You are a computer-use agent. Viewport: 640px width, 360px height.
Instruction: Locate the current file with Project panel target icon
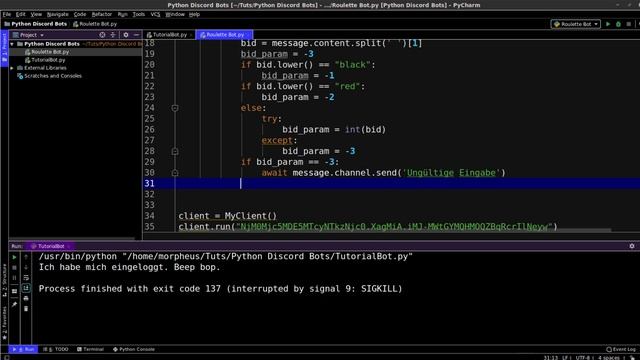pos(102,35)
